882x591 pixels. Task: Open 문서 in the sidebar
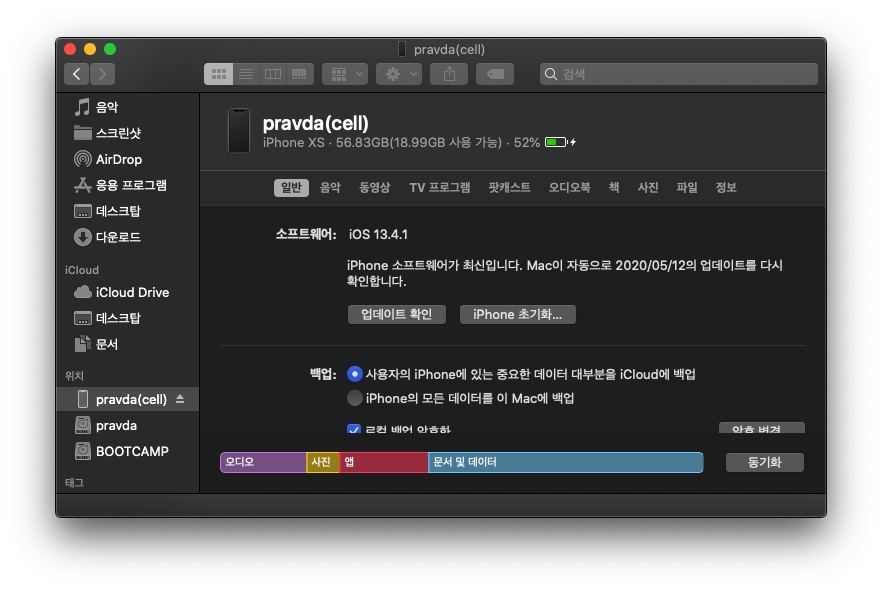[x=96, y=344]
